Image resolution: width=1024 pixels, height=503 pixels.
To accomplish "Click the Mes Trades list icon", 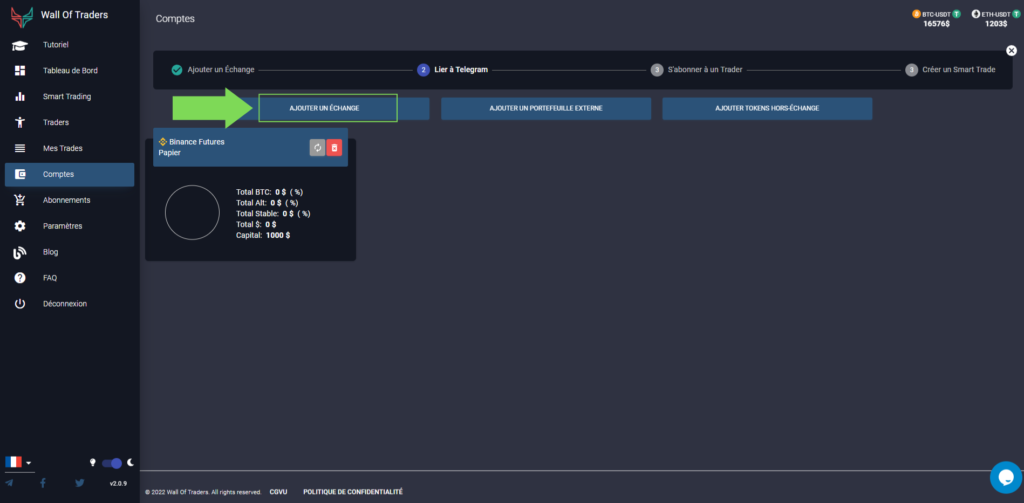I will [20, 148].
